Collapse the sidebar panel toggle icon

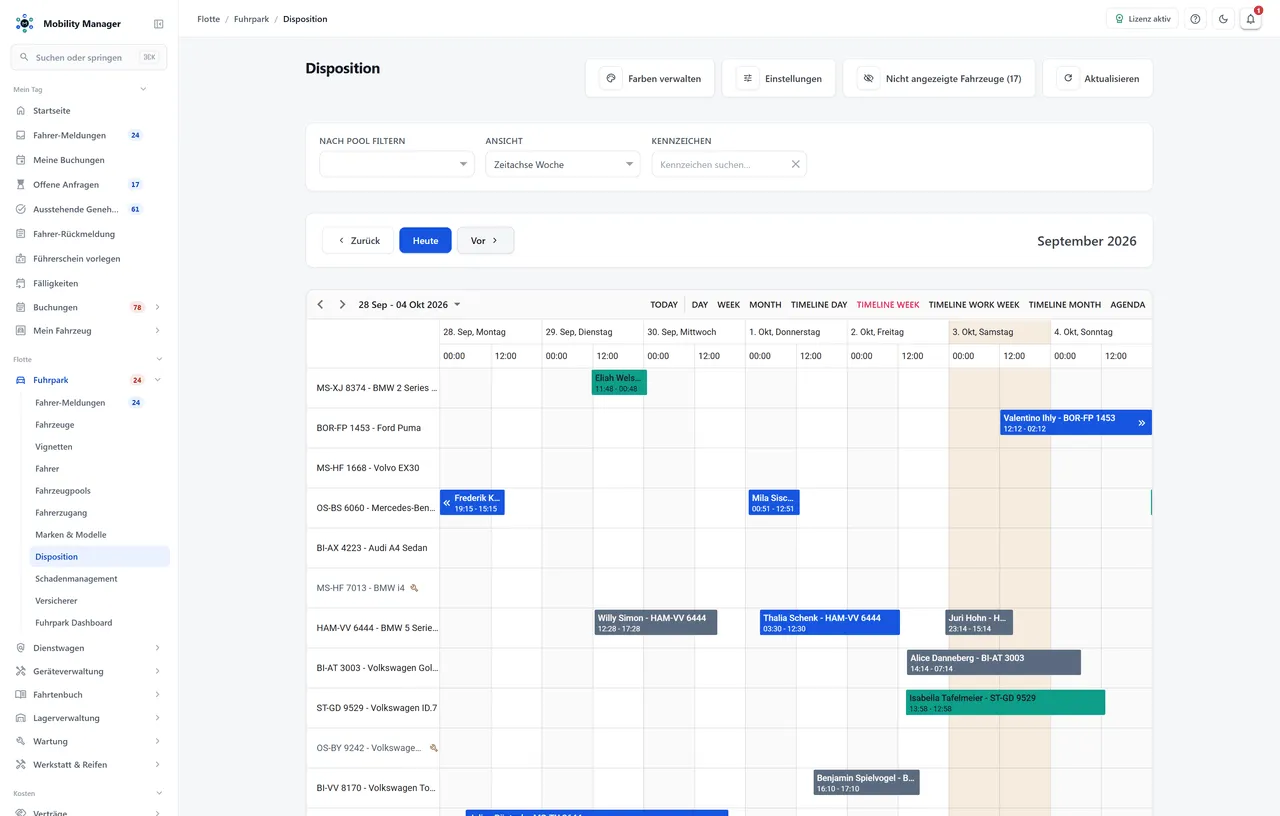coord(158,24)
